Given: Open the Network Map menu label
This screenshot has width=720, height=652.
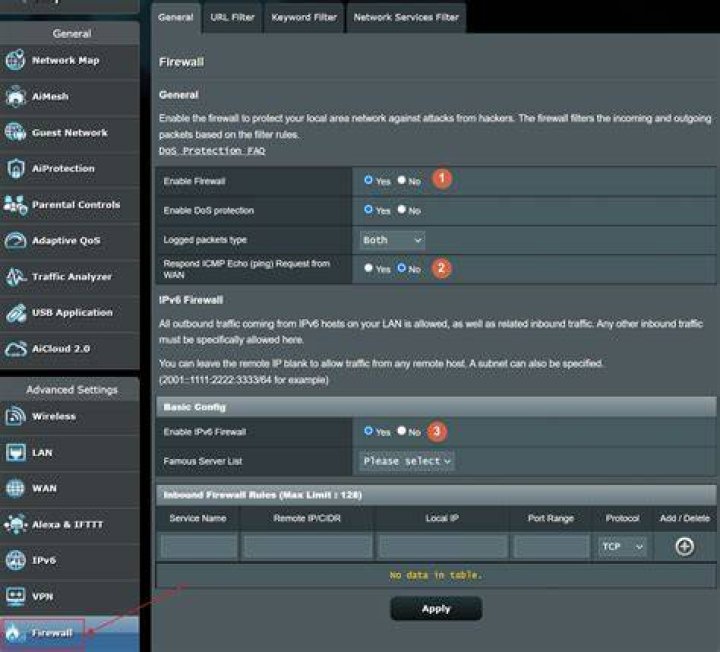Looking at the screenshot, I should tap(66, 60).
